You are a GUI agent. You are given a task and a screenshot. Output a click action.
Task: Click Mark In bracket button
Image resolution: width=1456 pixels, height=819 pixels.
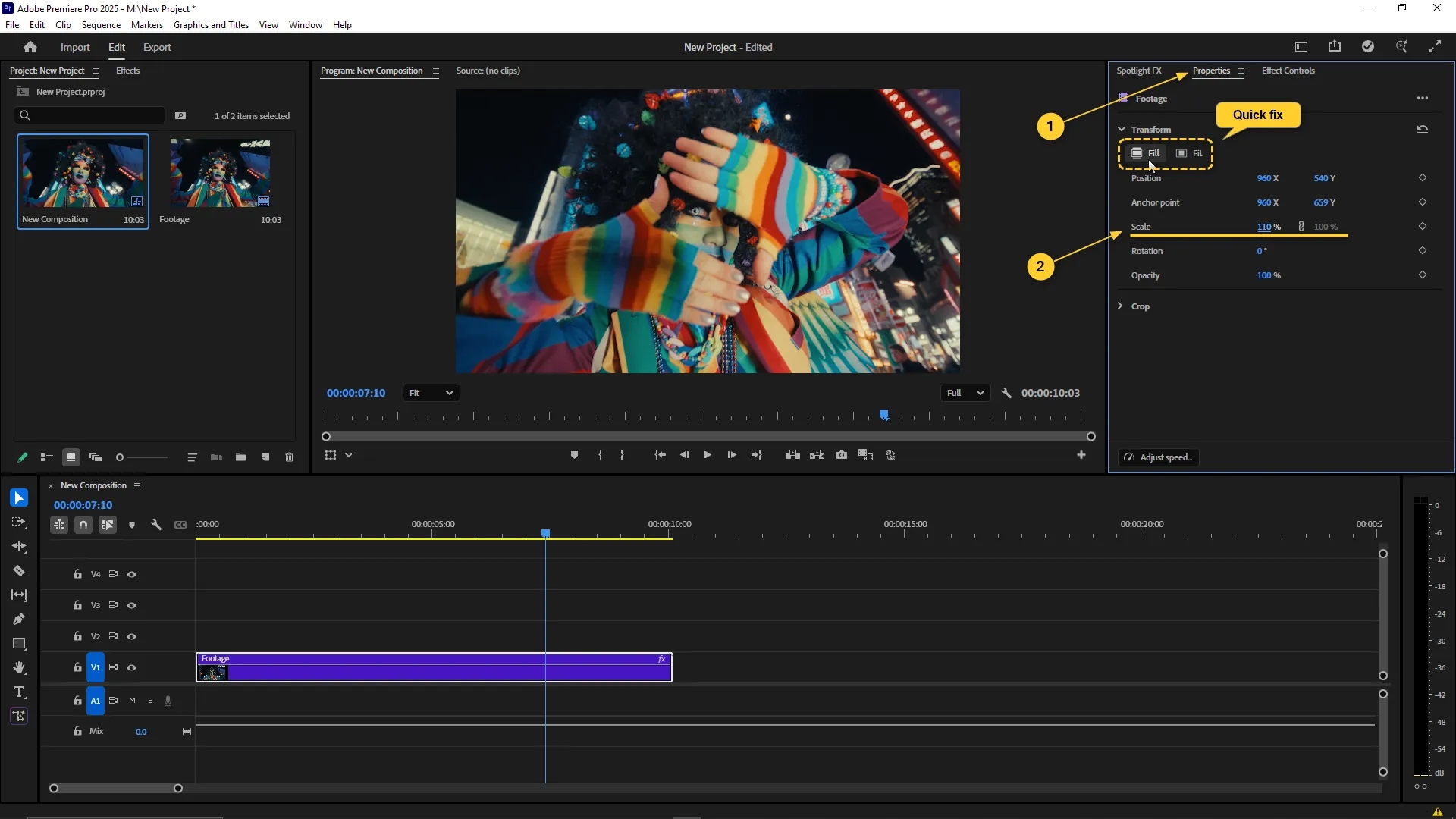click(x=600, y=455)
